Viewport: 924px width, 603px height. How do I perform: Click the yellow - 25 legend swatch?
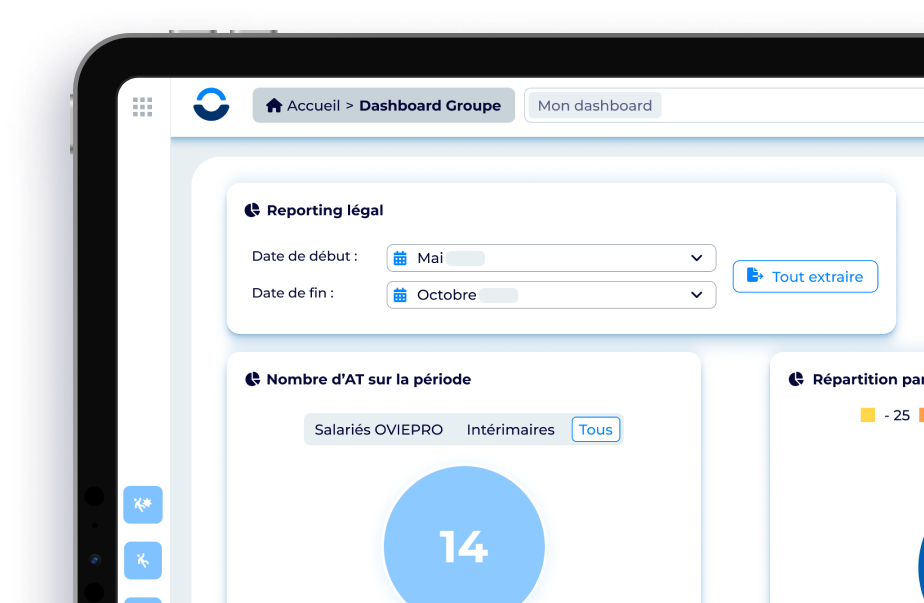tap(867, 415)
